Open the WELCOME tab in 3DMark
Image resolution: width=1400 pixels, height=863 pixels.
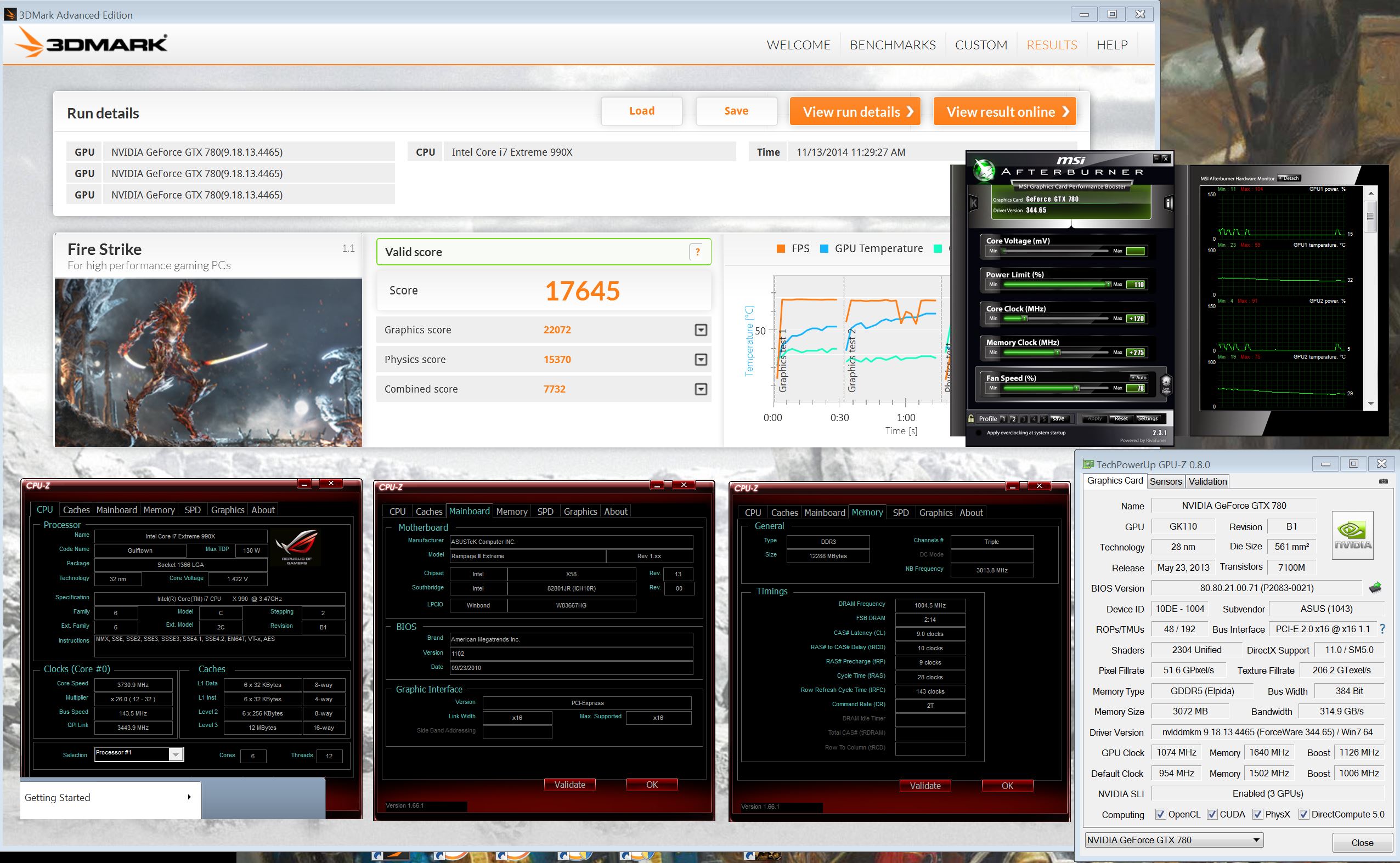click(x=798, y=45)
